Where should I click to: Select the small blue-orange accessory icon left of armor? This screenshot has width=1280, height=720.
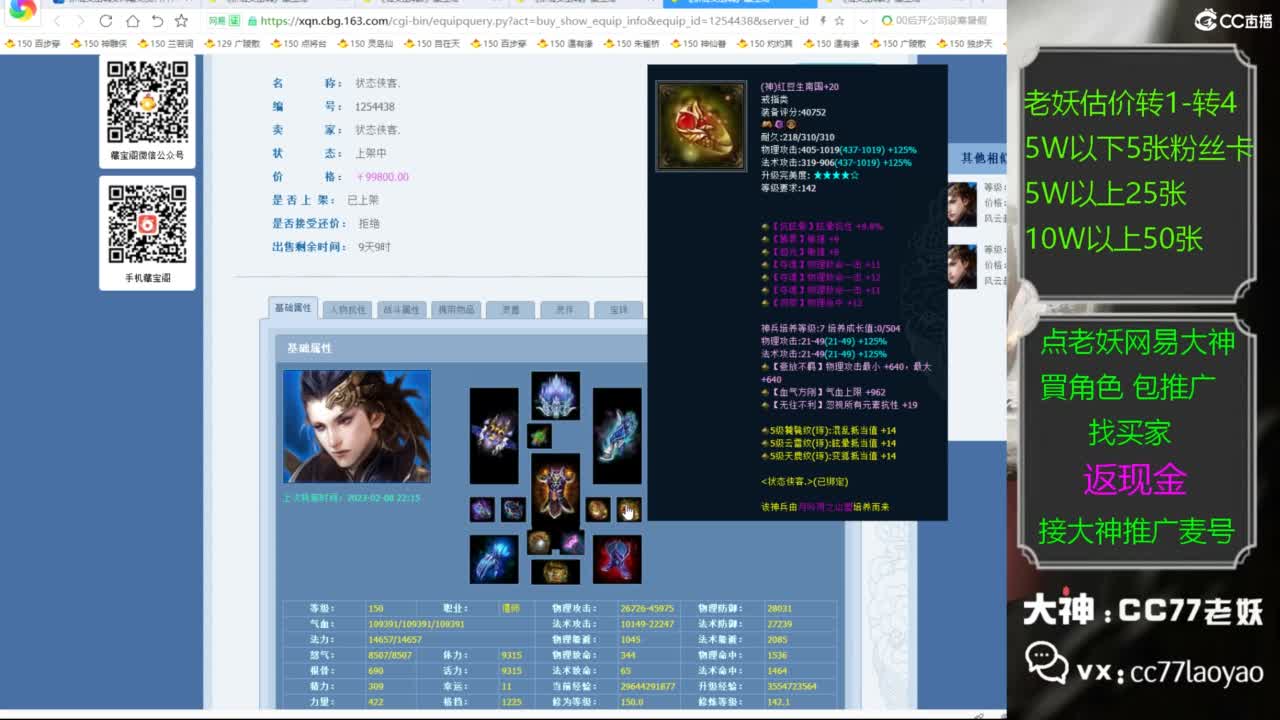coord(513,510)
